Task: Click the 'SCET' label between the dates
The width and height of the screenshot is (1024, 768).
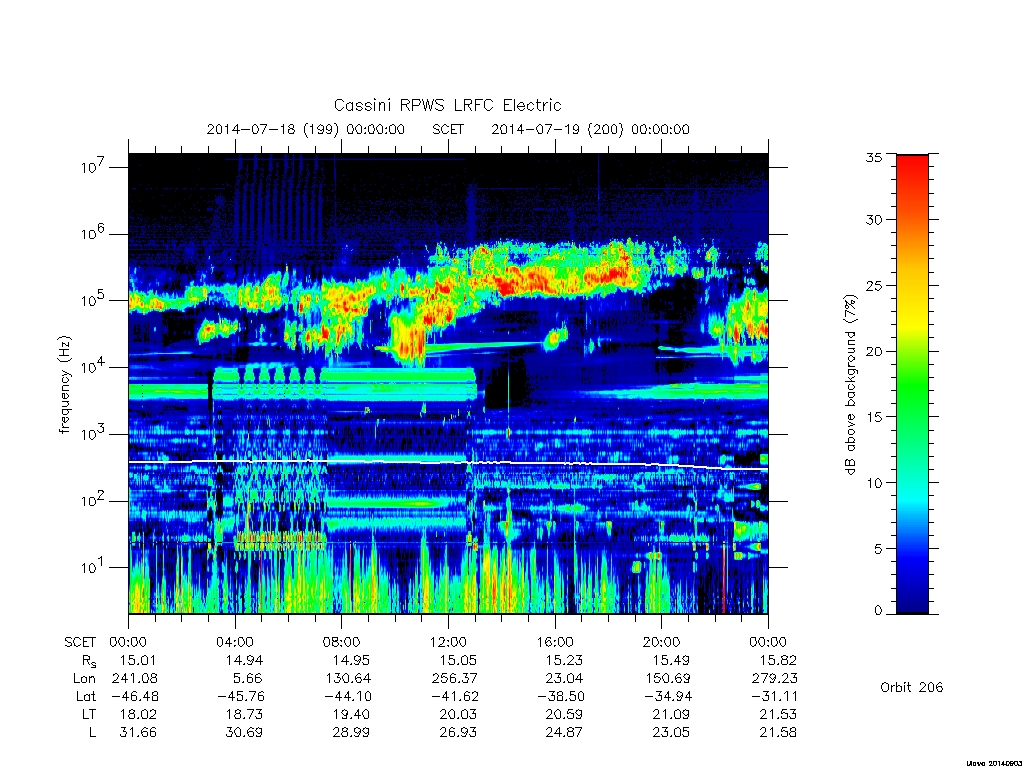Action: coord(448,129)
